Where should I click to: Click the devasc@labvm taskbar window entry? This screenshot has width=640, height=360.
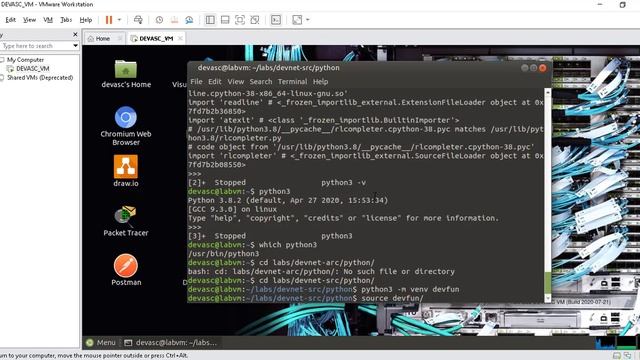(170, 342)
